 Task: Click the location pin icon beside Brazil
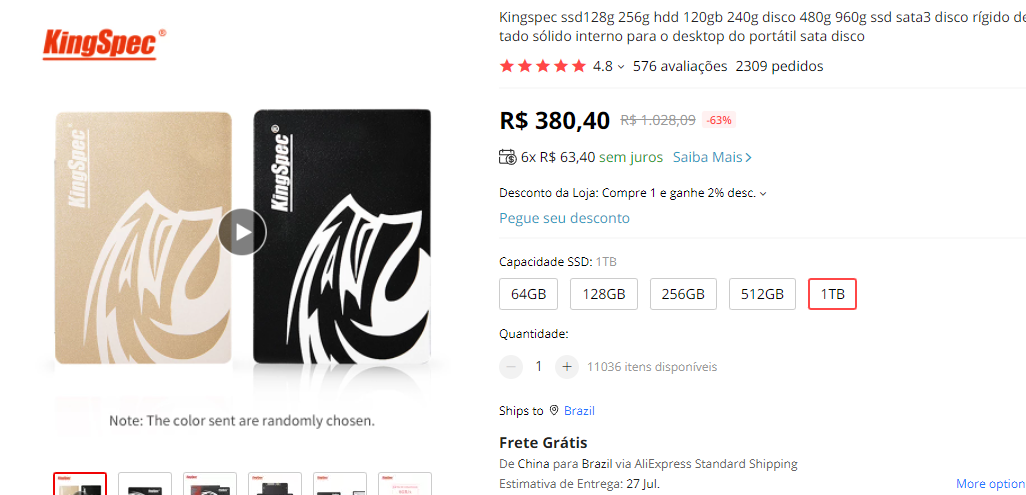pos(554,411)
